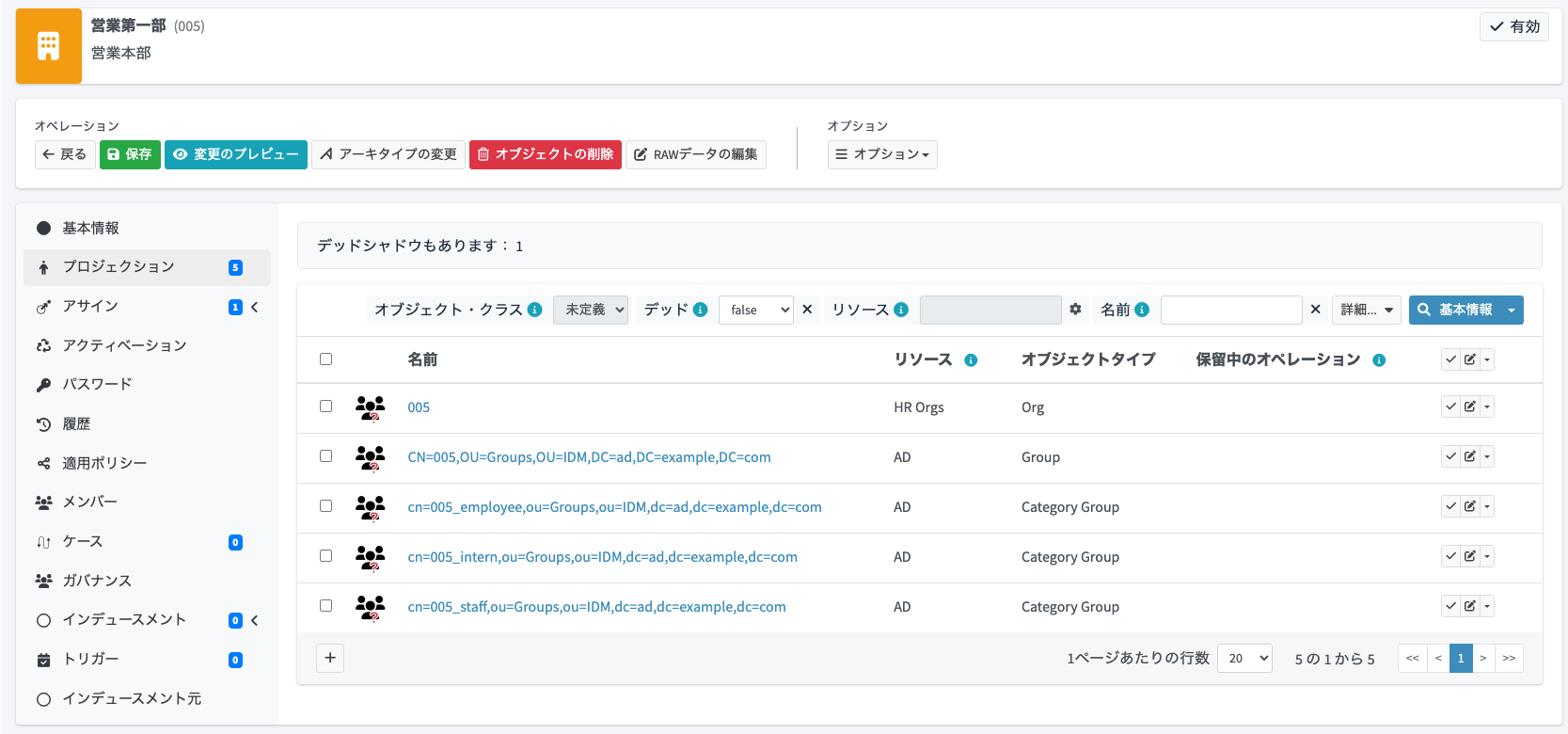
Task: Click red オブジェクトの削除 button
Action: (546, 154)
